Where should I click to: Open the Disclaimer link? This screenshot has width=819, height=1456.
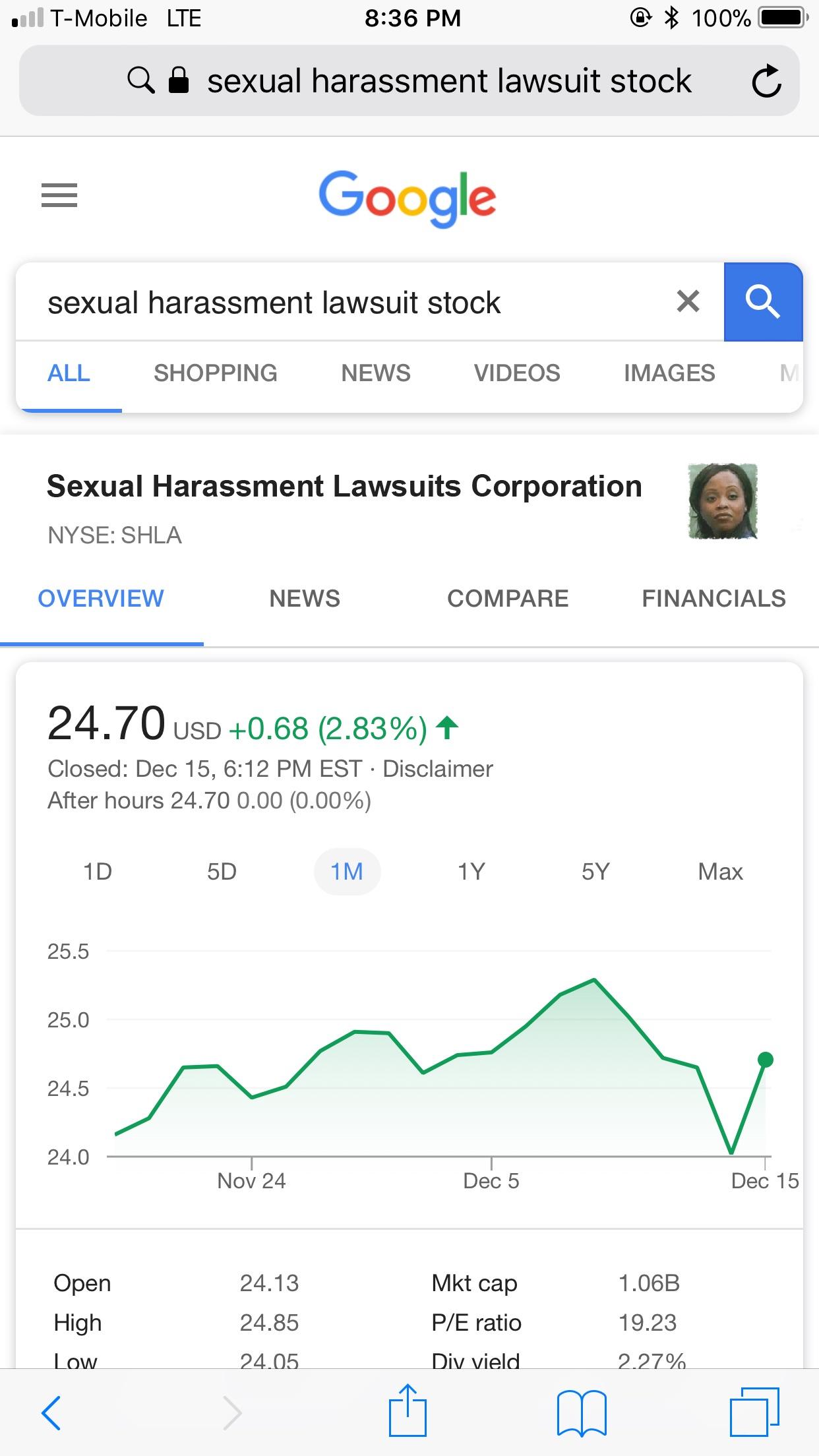click(x=438, y=769)
